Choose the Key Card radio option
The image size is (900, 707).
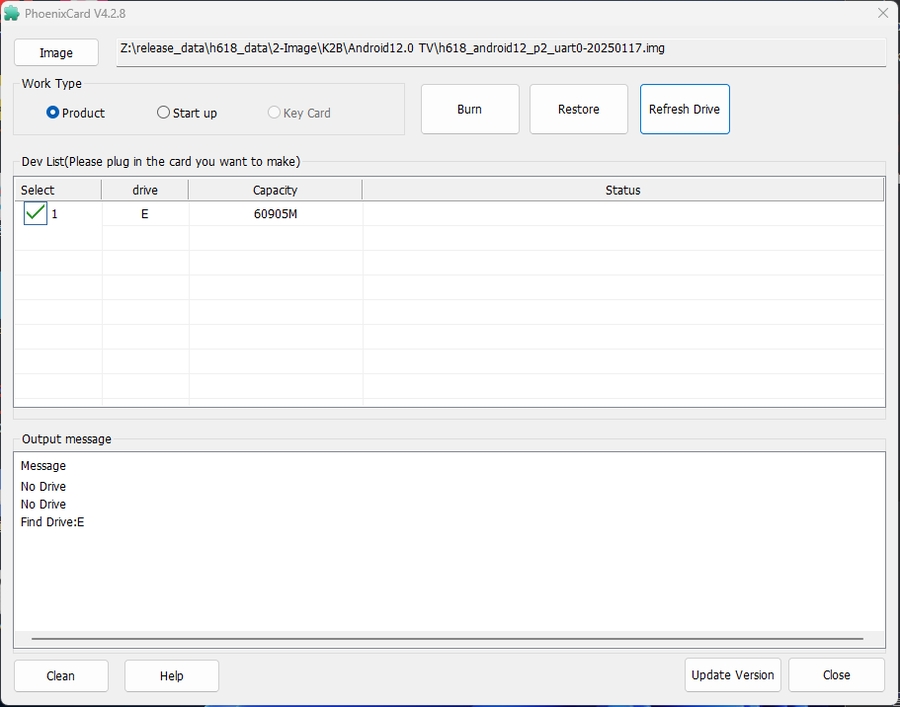pos(274,113)
